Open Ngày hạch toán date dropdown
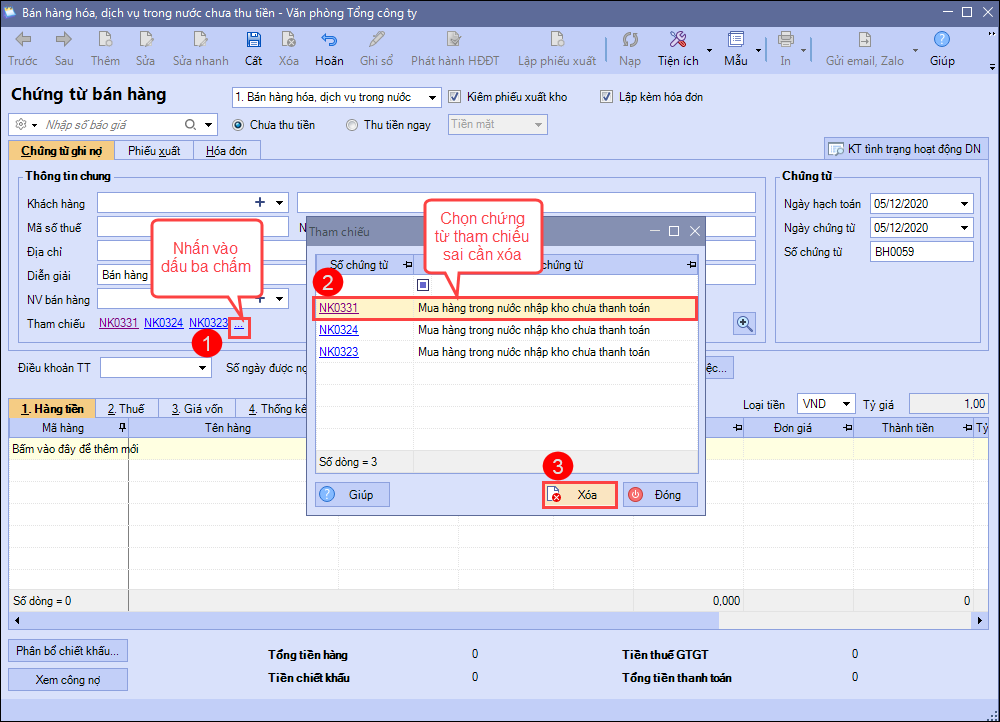Image resolution: width=1000 pixels, height=722 pixels. point(964,204)
